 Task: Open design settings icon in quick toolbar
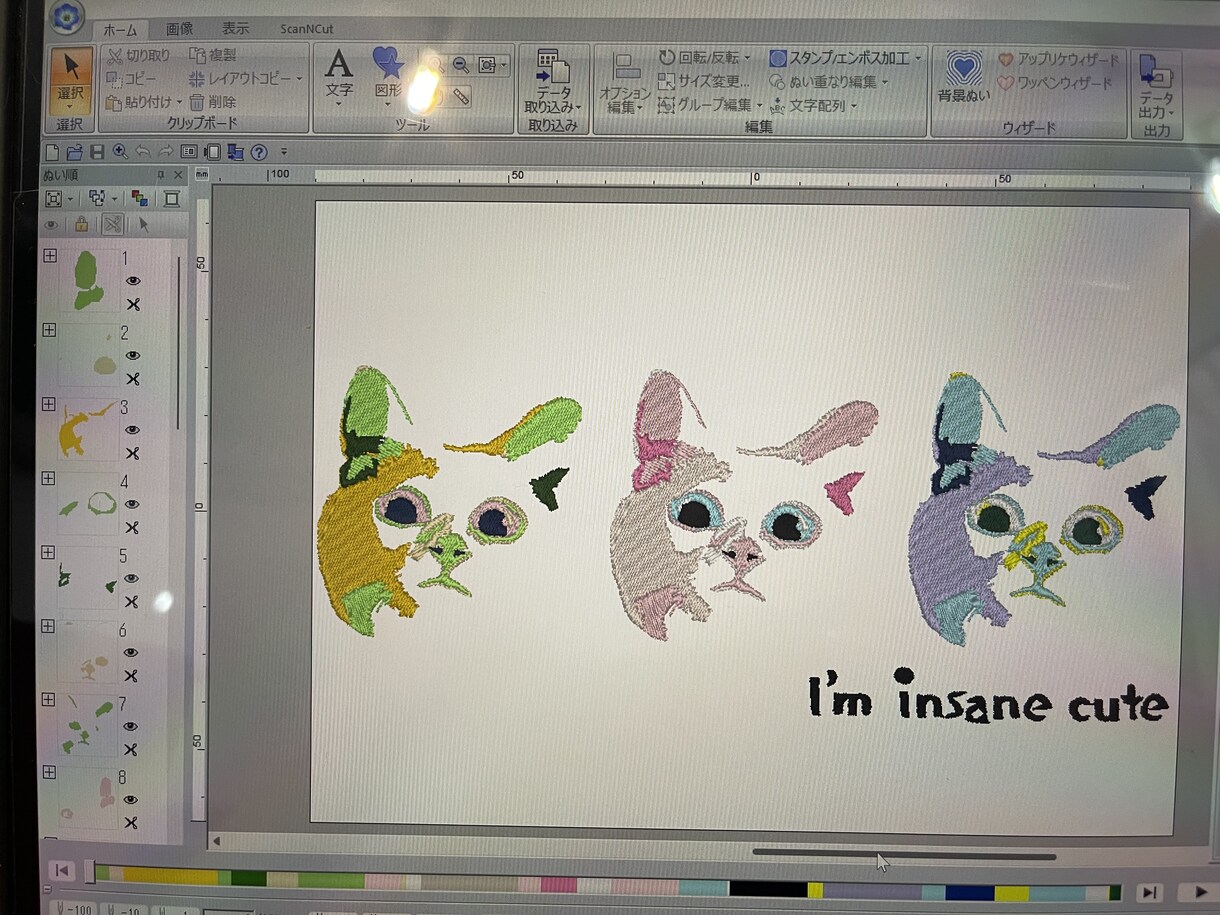click(x=189, y=152)
